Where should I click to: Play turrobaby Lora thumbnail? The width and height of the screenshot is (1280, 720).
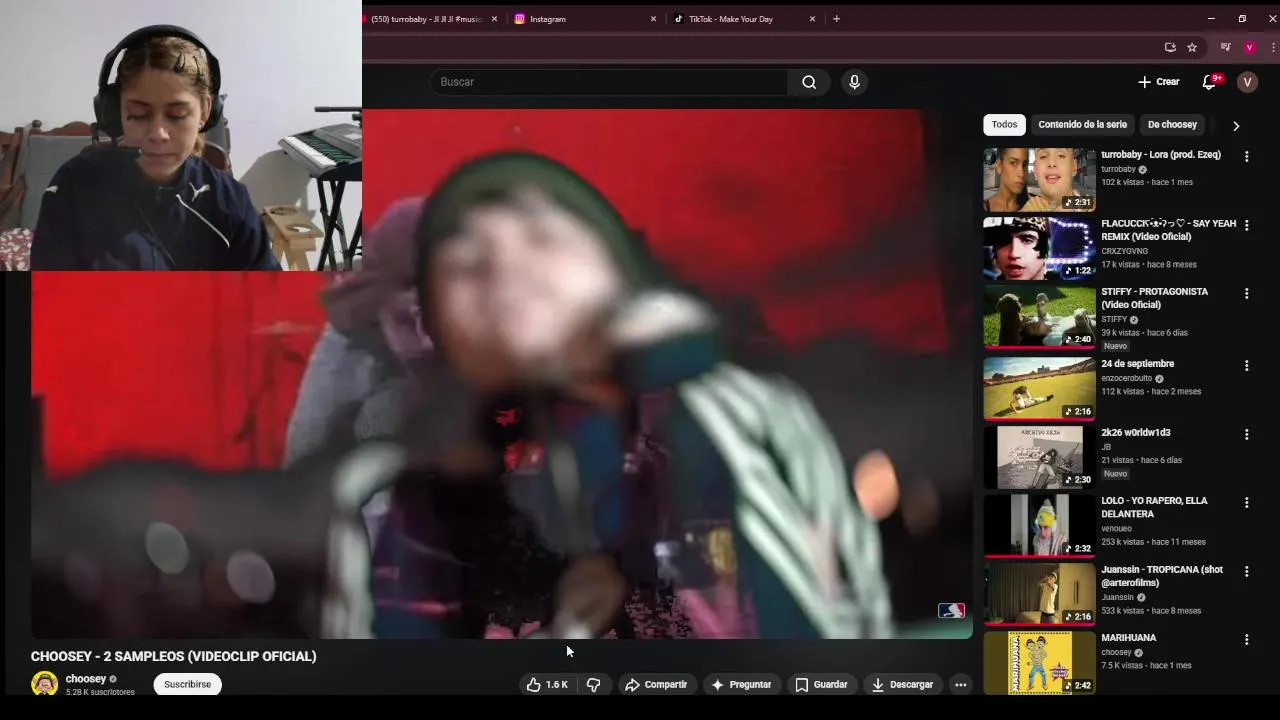[1039, 180]
